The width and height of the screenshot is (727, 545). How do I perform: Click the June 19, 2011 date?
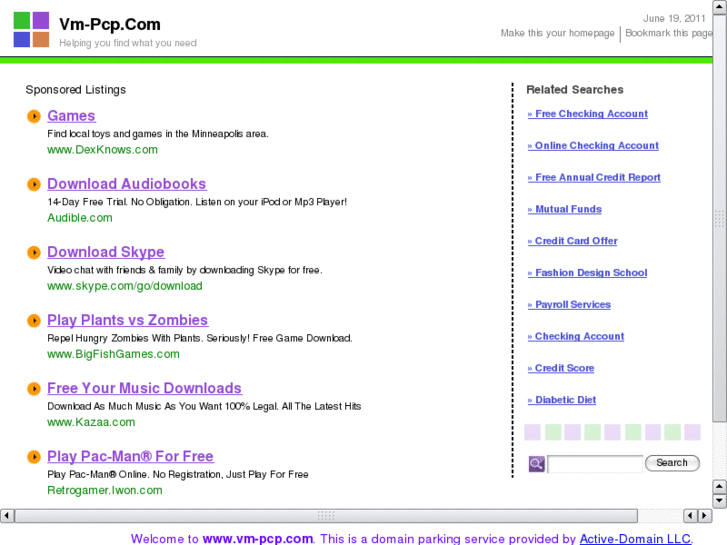pyautogui.click(x=674, y=19)
